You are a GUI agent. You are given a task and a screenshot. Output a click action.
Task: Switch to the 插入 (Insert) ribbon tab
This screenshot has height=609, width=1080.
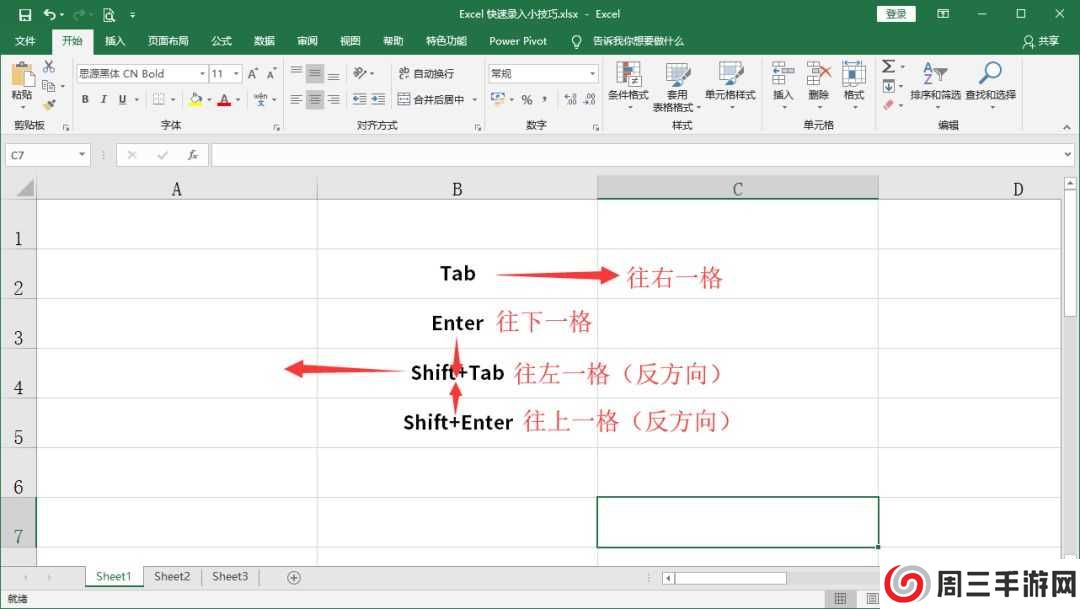[x=115, y=41]
